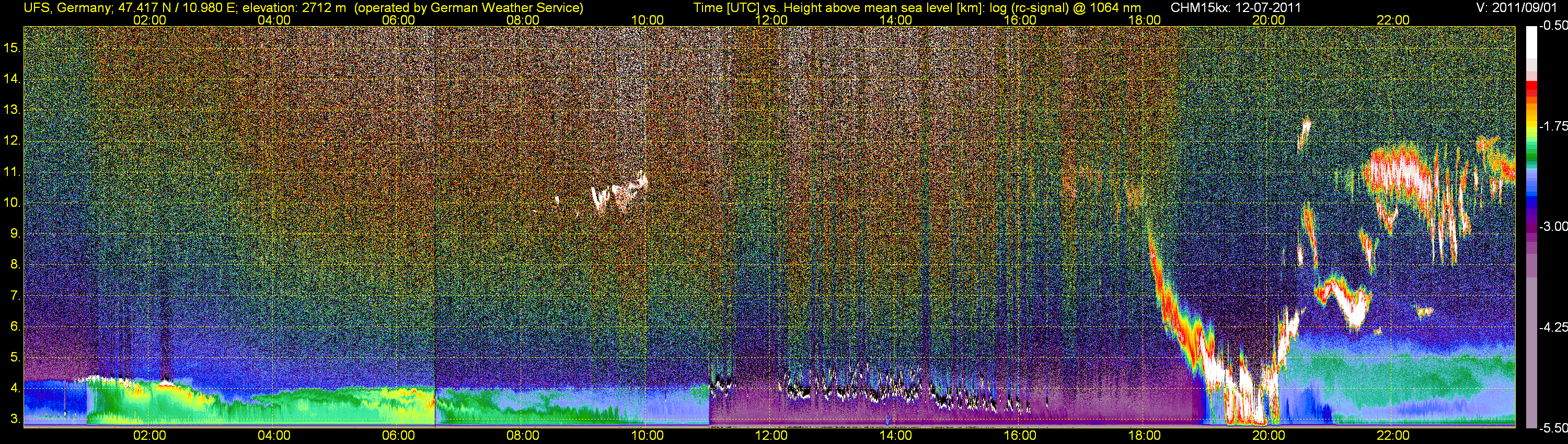
Task: Click the 13. km height axis label
Action: coord(13,110)
